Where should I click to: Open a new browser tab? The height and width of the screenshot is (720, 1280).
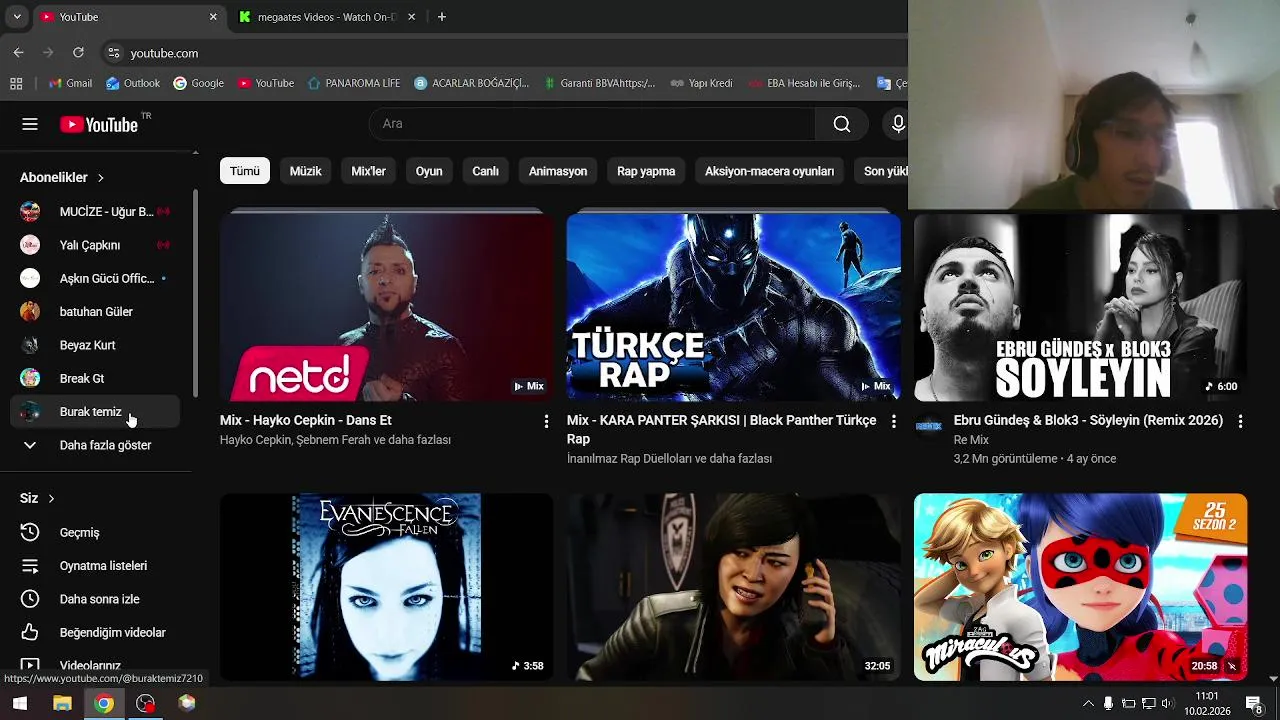(442, 17)
